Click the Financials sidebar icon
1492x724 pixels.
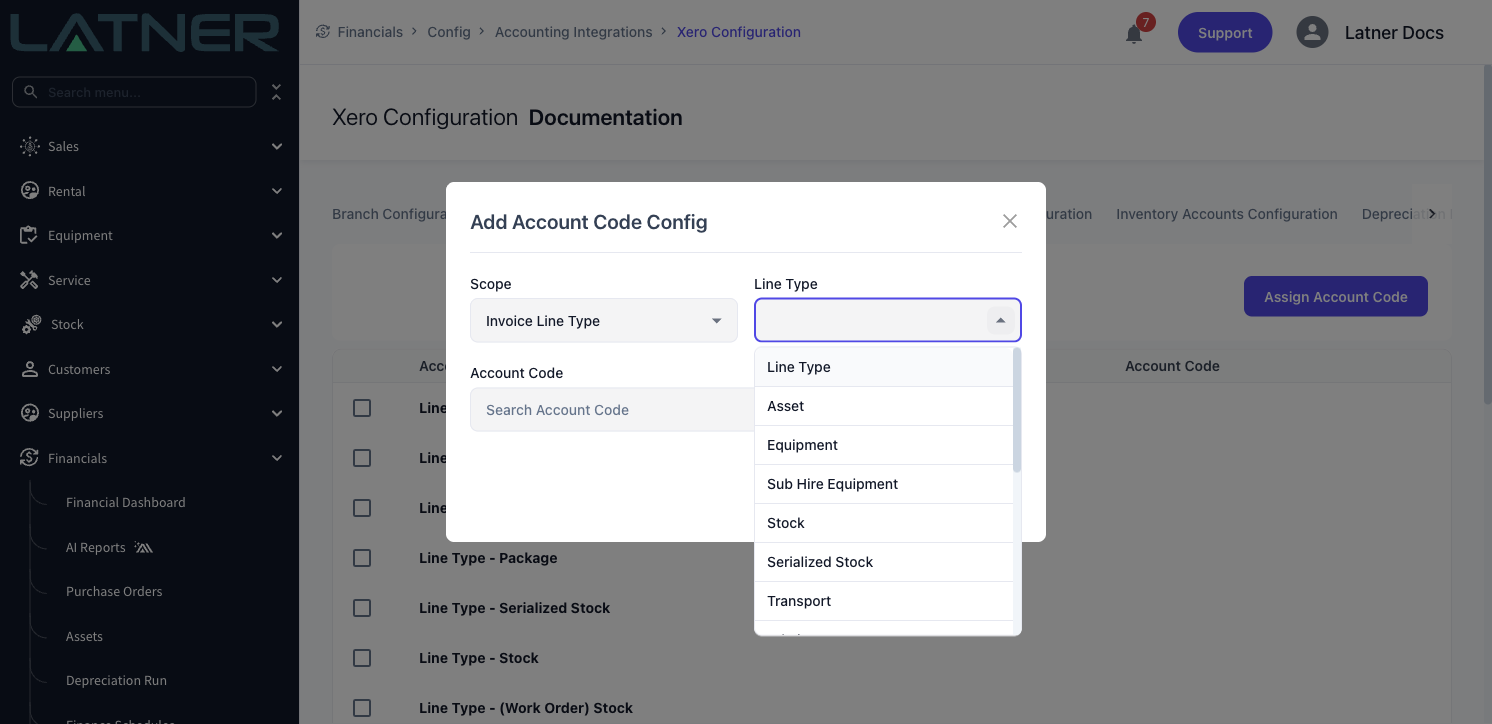[30, 458]
